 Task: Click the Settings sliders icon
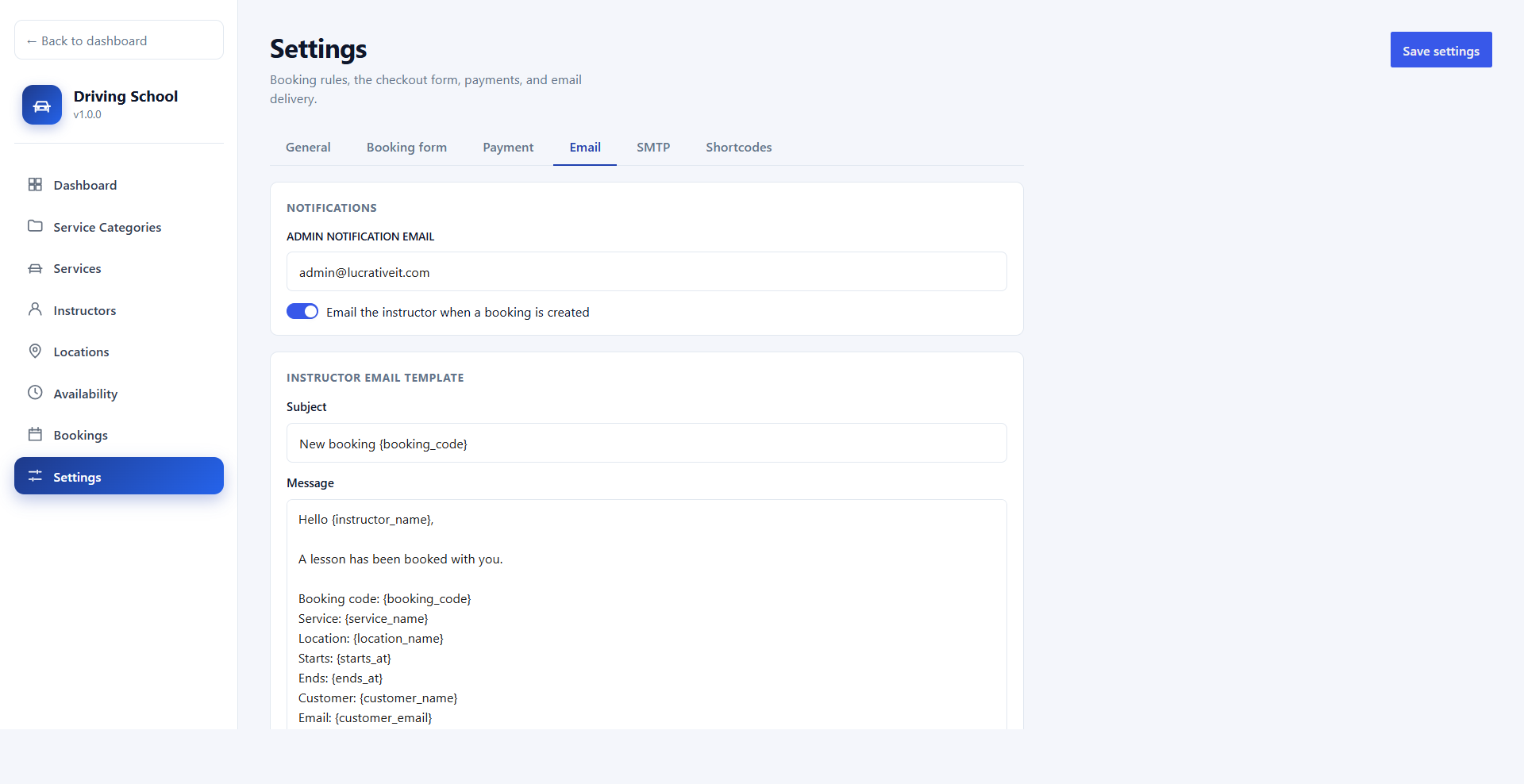[x=35, y=476]
